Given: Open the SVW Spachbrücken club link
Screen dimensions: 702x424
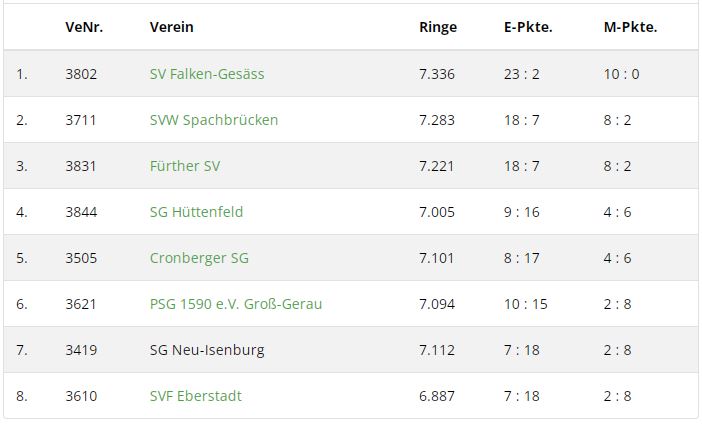Looking at the screenshot, I should click(214, 120).
